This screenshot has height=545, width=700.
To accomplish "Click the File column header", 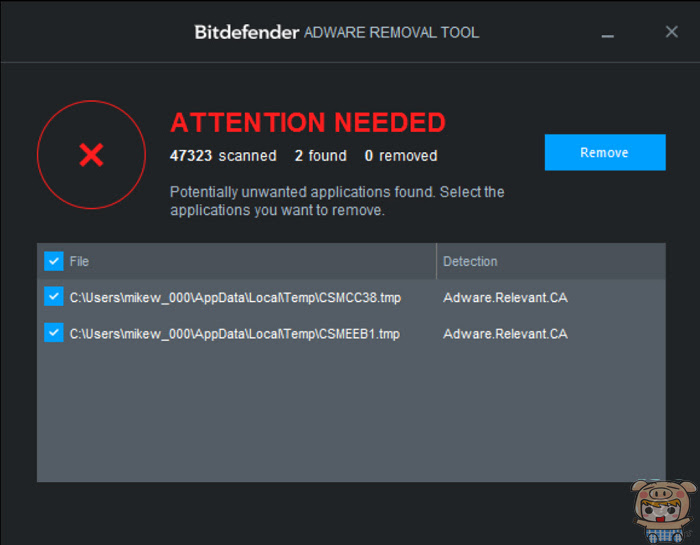I will point(79,261).
